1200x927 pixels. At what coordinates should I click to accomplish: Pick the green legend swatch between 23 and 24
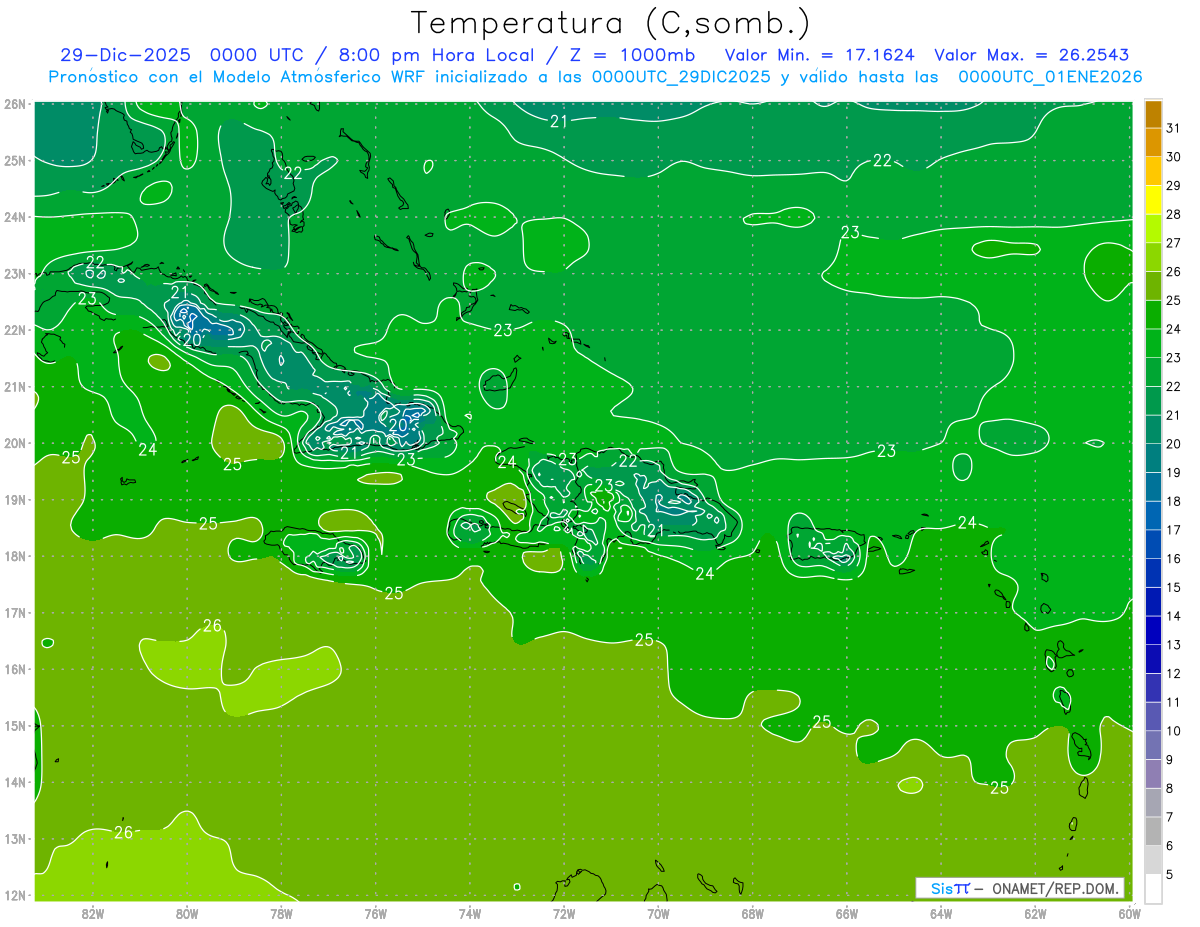(x=1153, y=344)
